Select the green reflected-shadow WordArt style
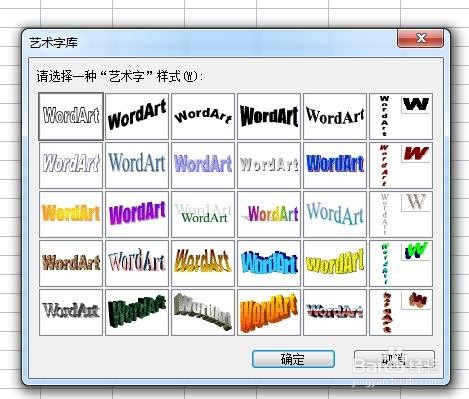 203,214
